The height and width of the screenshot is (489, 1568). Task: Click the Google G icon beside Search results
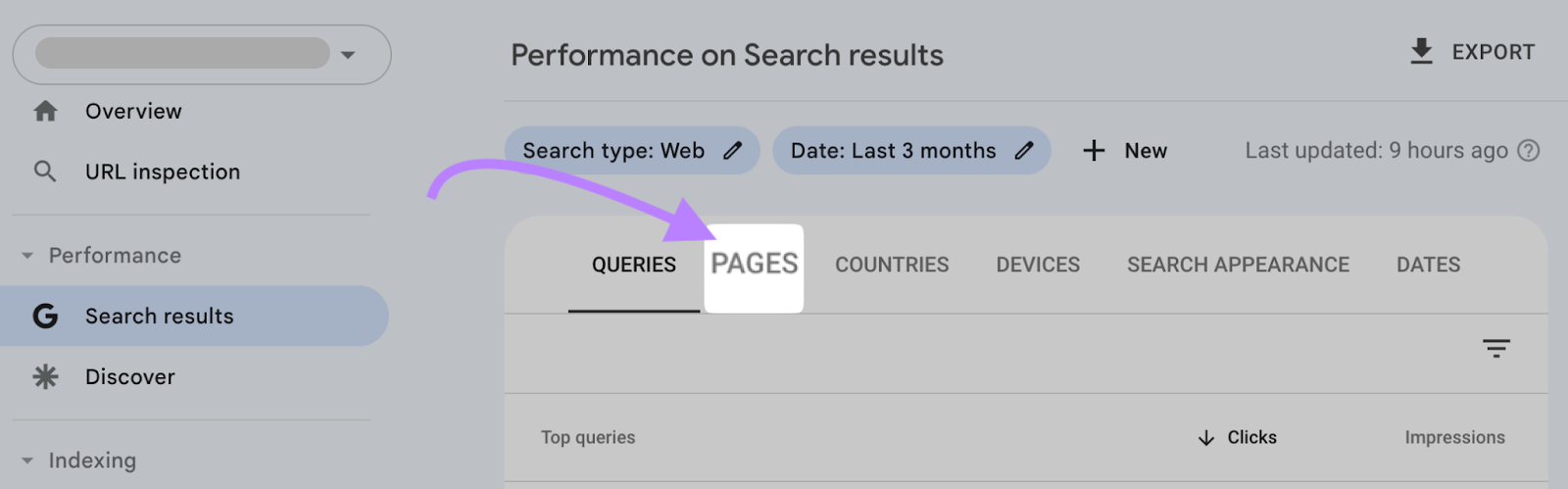click(x=45, y=316)
